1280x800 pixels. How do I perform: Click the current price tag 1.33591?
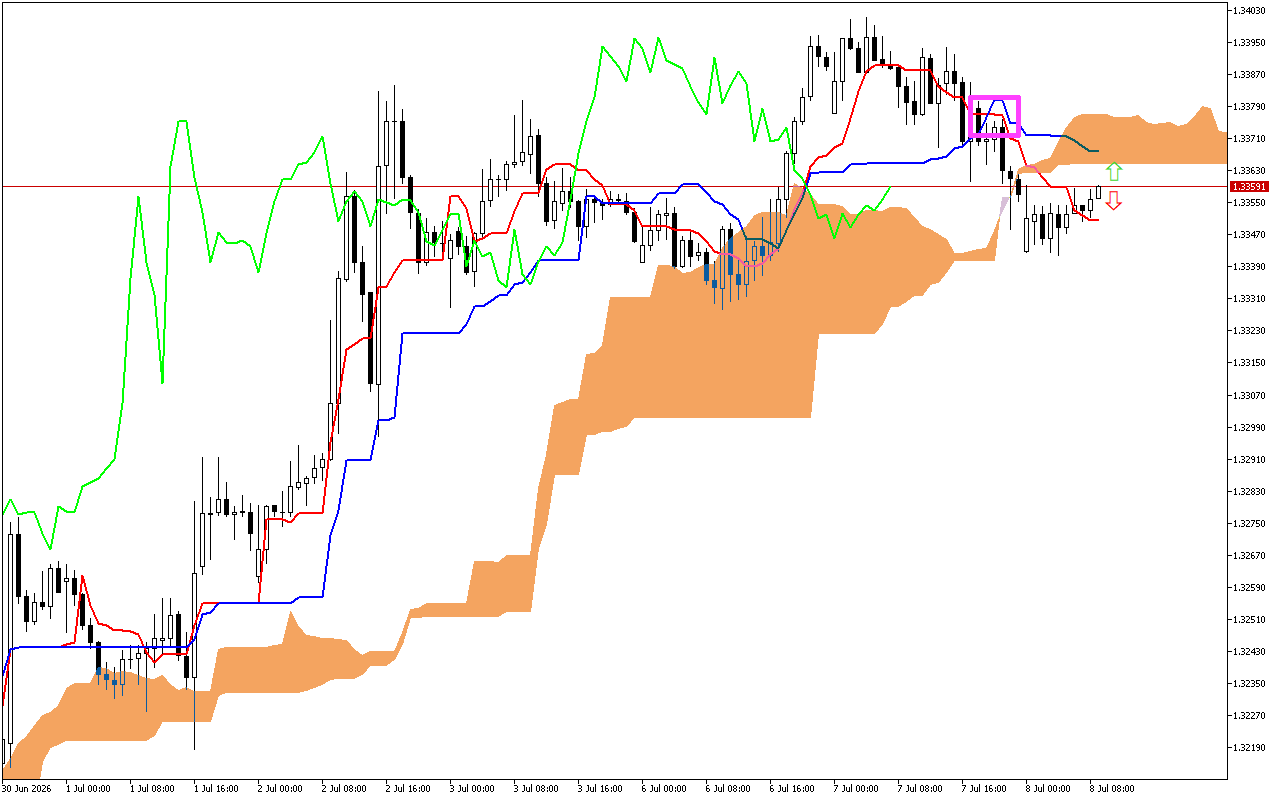tap(1250, 187)
